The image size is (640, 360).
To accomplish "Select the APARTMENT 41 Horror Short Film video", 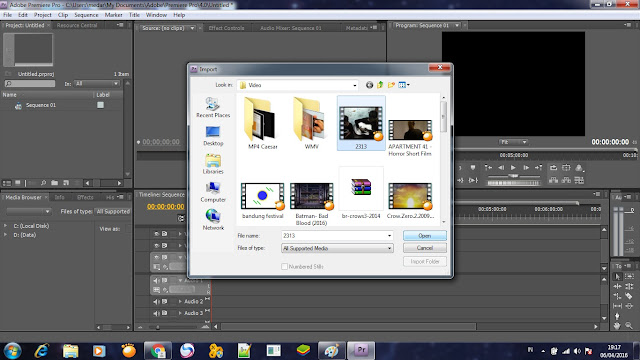I will point(410,138).
